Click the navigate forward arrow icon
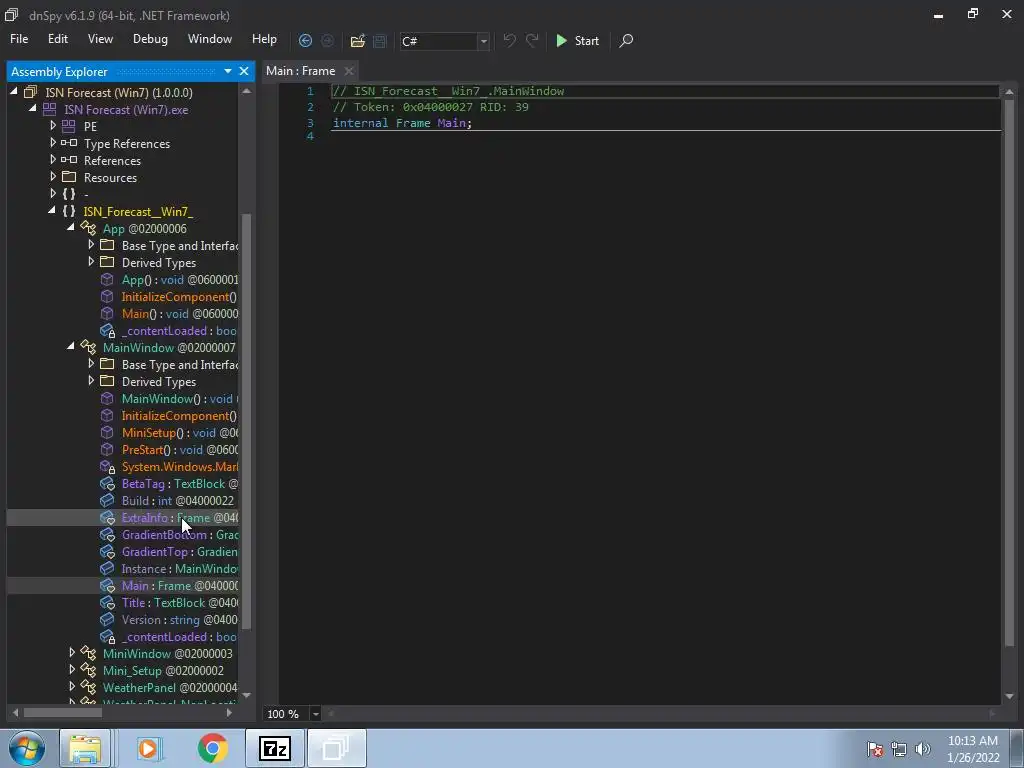Viewport: 1024px width, 768px height. (x=327, y=40)
